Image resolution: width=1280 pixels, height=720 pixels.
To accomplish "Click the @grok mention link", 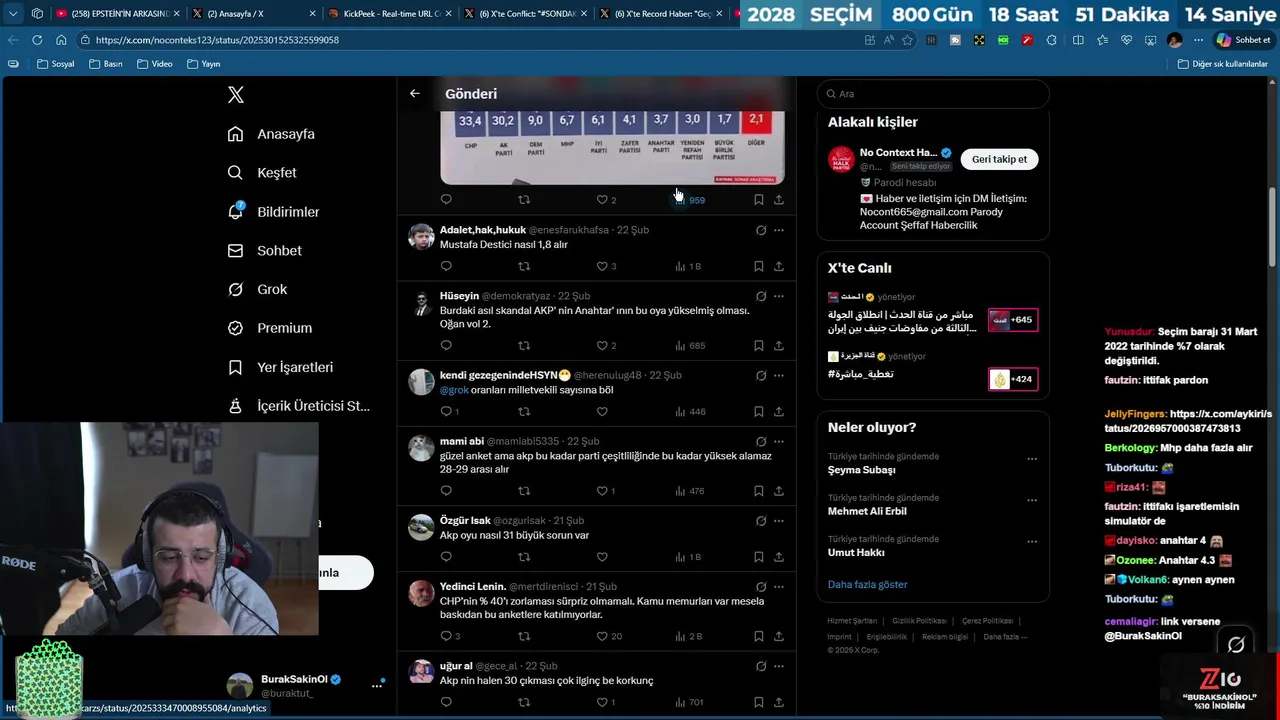I will [x=454, y=390].
